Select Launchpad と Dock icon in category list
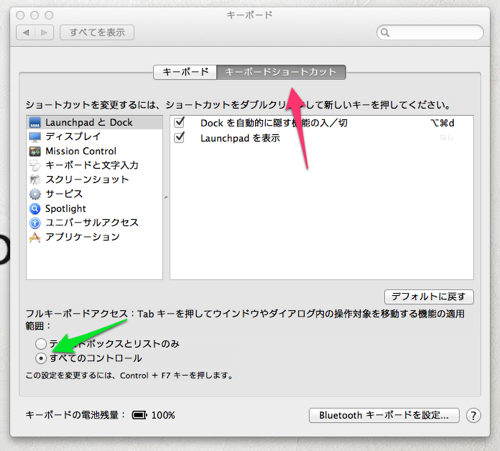This screenshot has width=500, height=451. (35, 123)
